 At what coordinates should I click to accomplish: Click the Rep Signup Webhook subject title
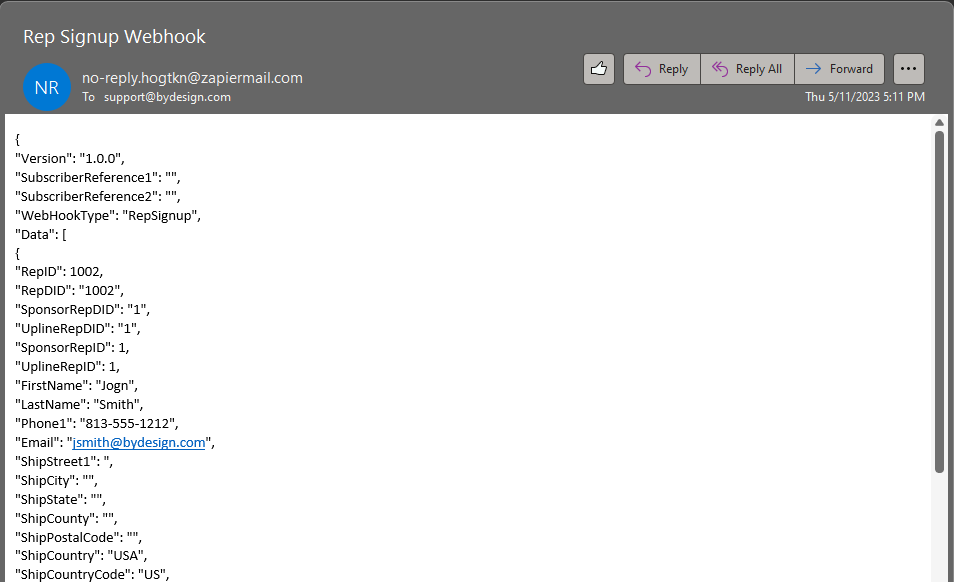tap(114, 37)
